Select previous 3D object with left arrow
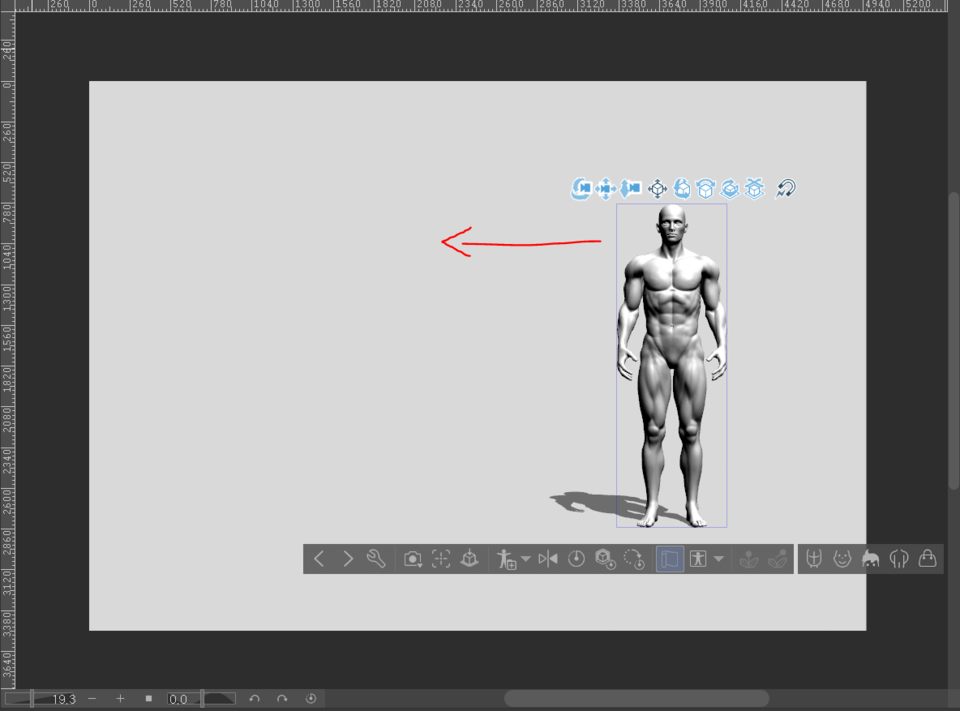The height and width of the screenshot is (711, 960). pos(319,559)
